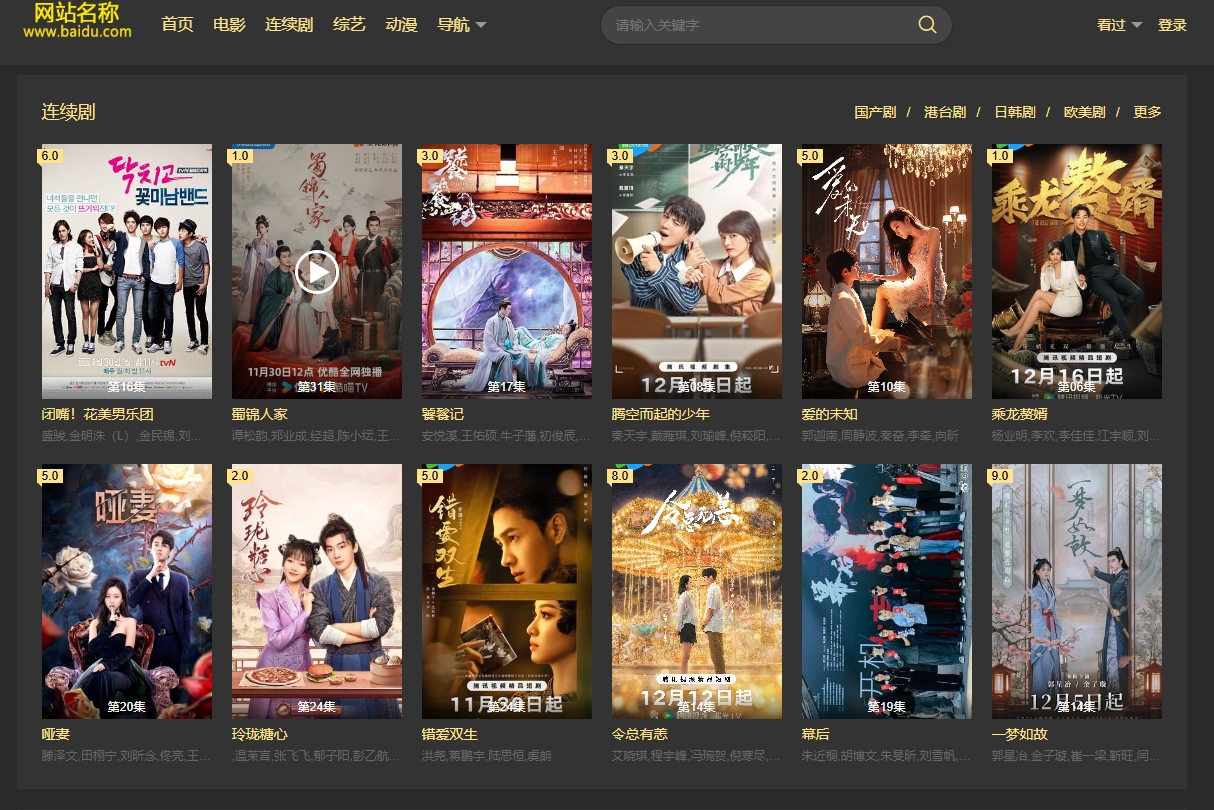
Task: Click the 玲珑糖心 title link
Action: coord(260,734)
